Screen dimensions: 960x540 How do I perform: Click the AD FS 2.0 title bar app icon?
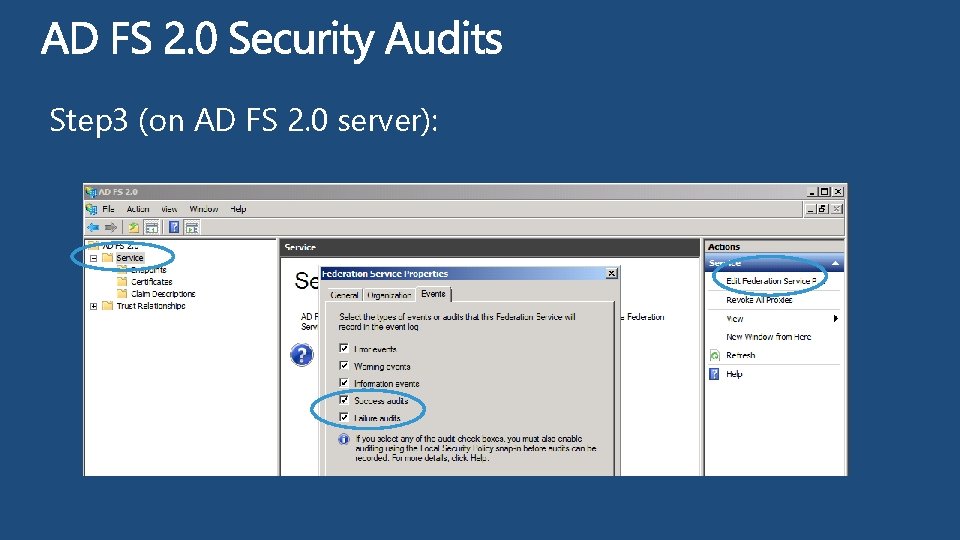(x=91, y=192)
